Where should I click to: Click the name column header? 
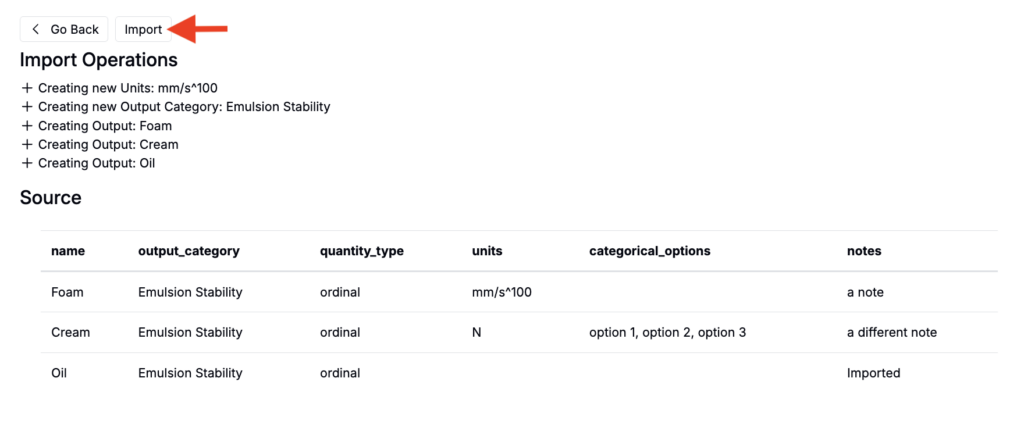[68, 251]
